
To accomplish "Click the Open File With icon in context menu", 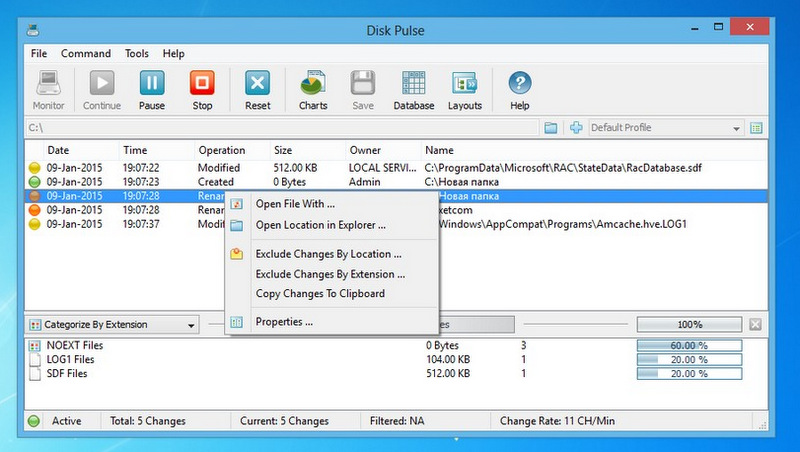I will click(236, 204).
